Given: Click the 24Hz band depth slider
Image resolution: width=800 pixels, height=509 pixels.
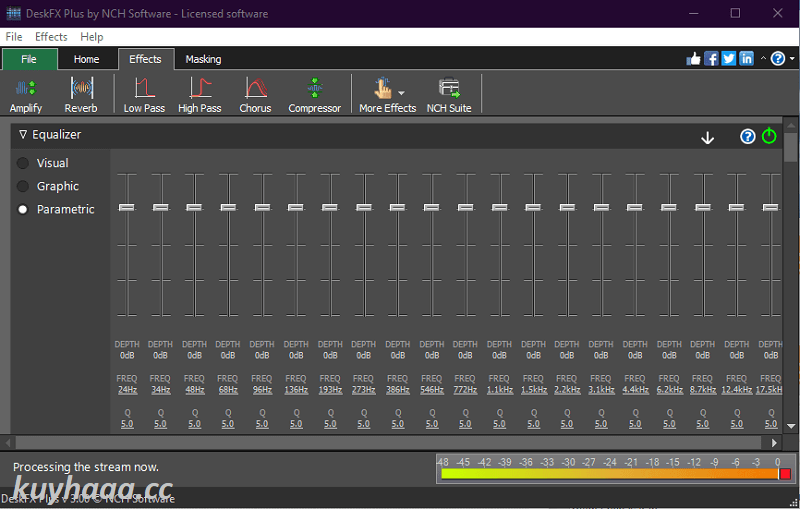Looking at the screenshot, I should 127,208.
